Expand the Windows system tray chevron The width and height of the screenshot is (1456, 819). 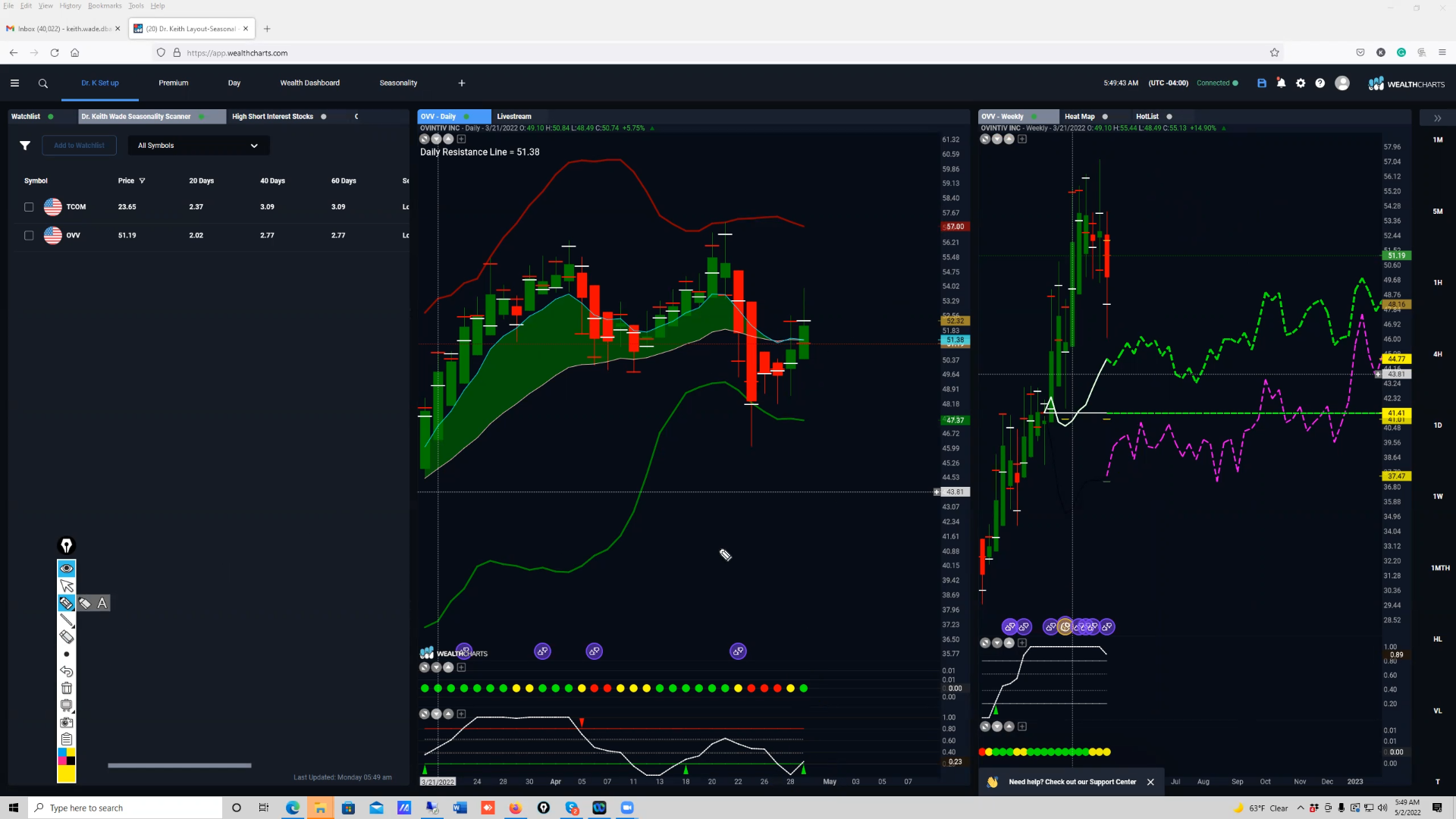tap(1301, 808)
